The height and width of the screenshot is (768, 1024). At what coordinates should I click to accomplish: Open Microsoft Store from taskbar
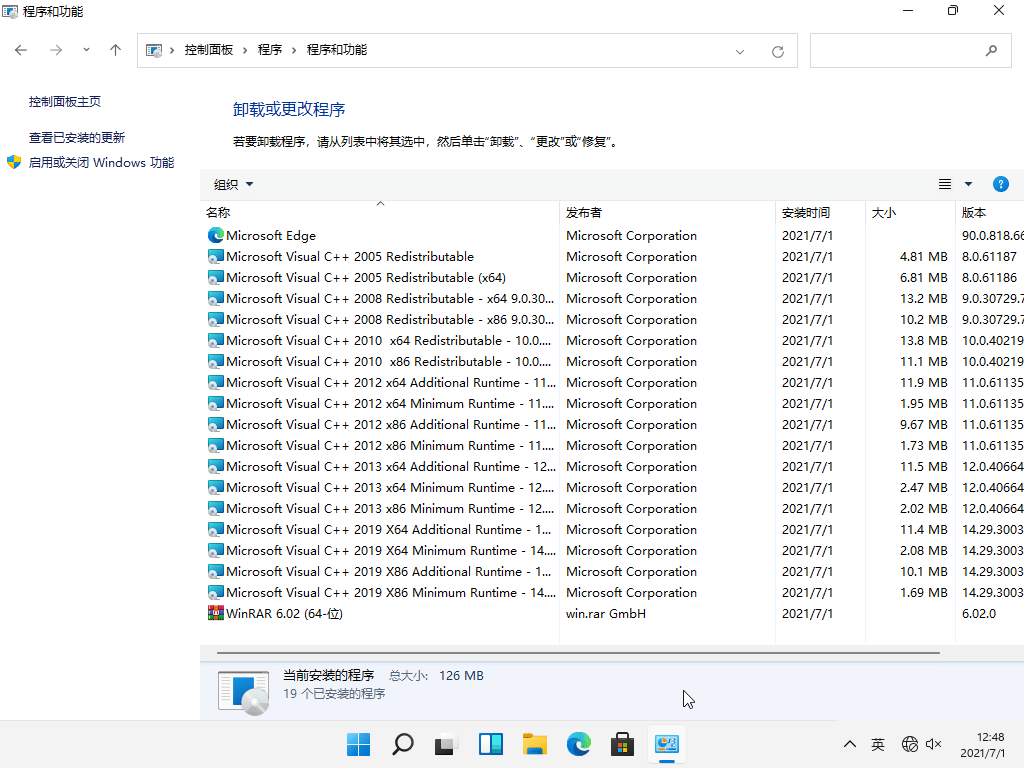point(622,744)
